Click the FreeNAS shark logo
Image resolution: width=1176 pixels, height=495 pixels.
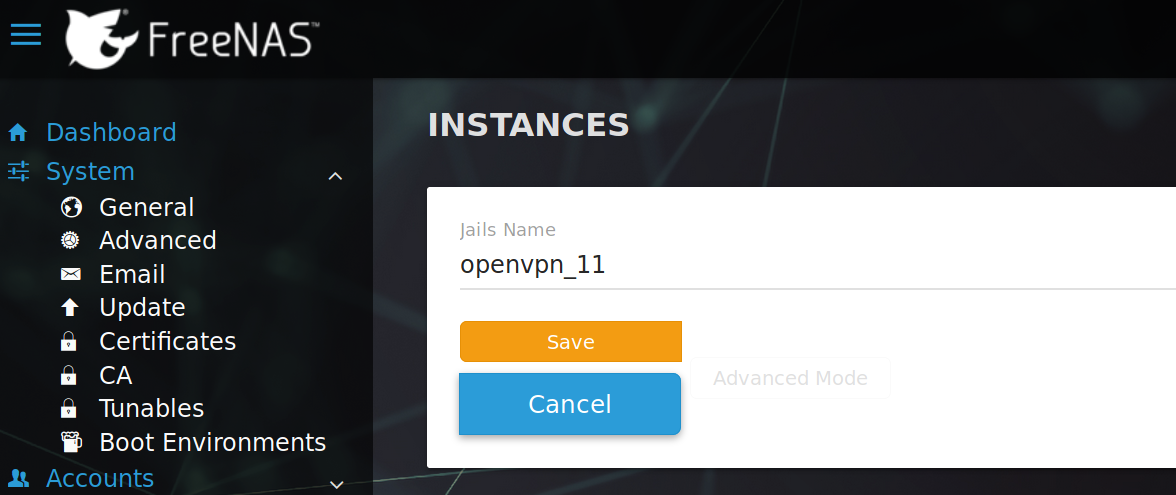coord(100,40)
